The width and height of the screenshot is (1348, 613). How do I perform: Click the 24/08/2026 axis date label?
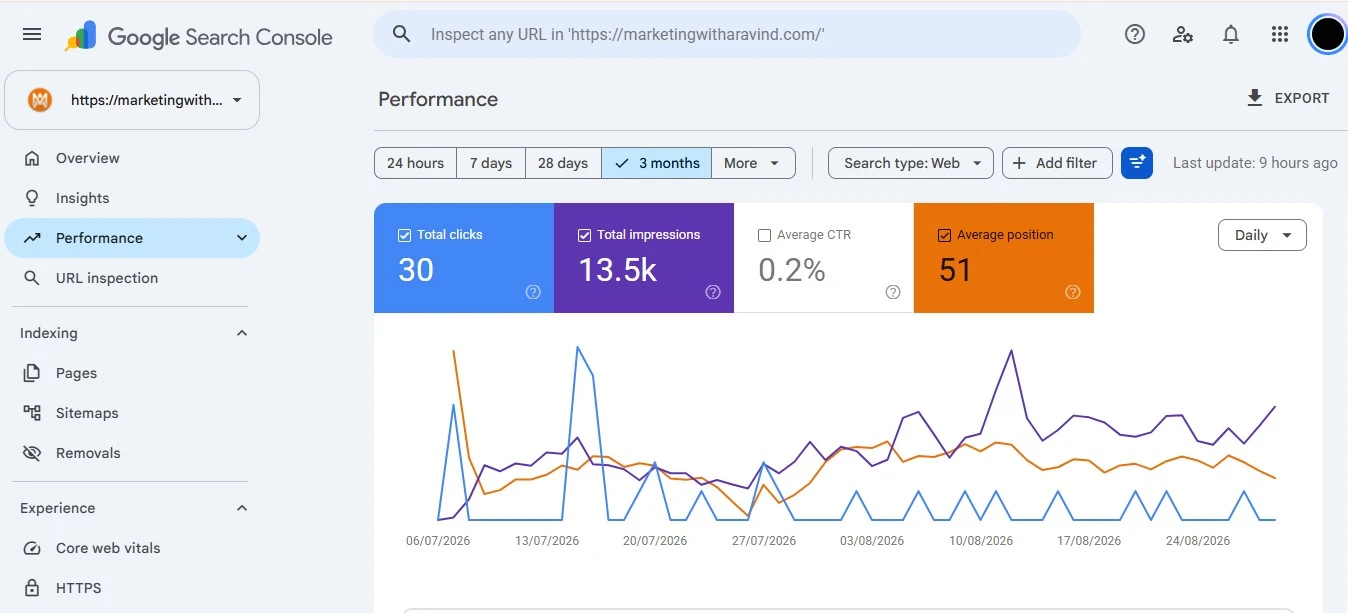click(1198, 541)
